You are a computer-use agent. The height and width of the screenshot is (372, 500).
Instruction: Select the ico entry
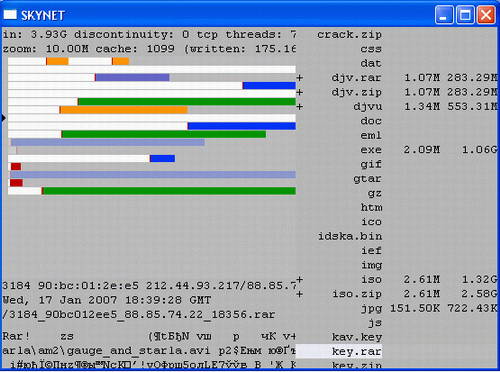coord(371,222)
